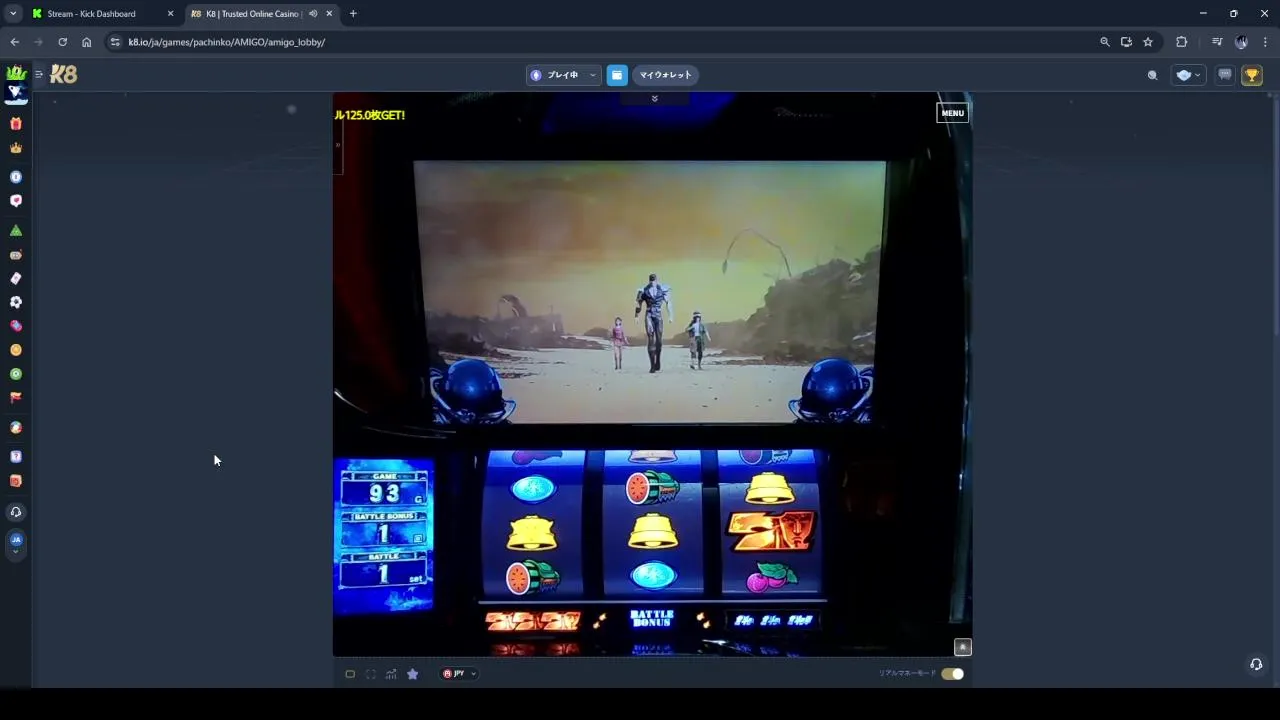Click the white round badge sidebar icon

16,177
